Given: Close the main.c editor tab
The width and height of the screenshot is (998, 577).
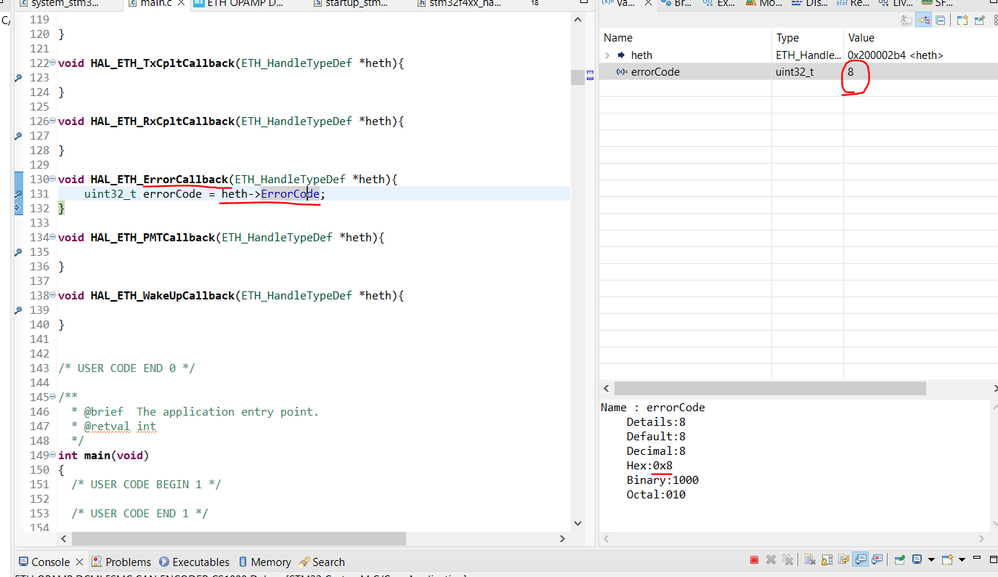Looking at the screenshot, I should click(x=181, y=4).
